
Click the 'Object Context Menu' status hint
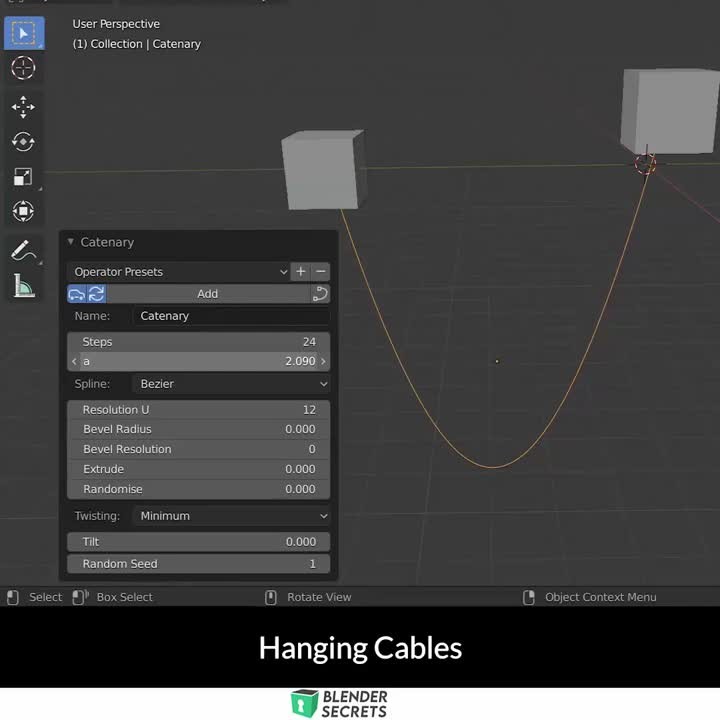click(x=601, y=597)
